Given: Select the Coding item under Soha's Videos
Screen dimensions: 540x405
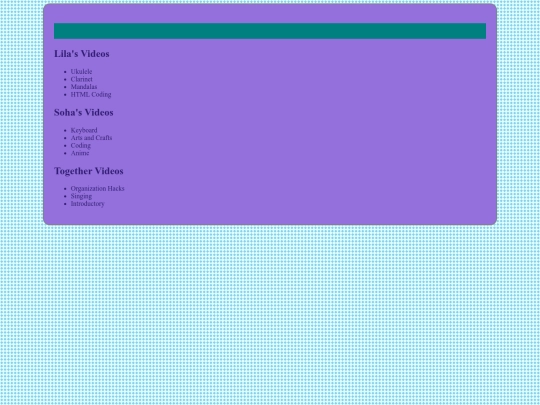Looking at the screenshot, I should tap(81, 145).
